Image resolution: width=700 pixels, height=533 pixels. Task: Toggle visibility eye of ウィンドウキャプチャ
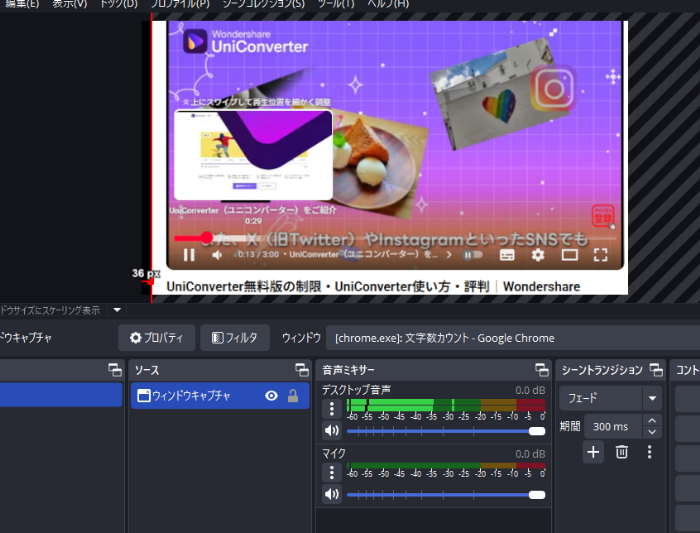point(271,396)
